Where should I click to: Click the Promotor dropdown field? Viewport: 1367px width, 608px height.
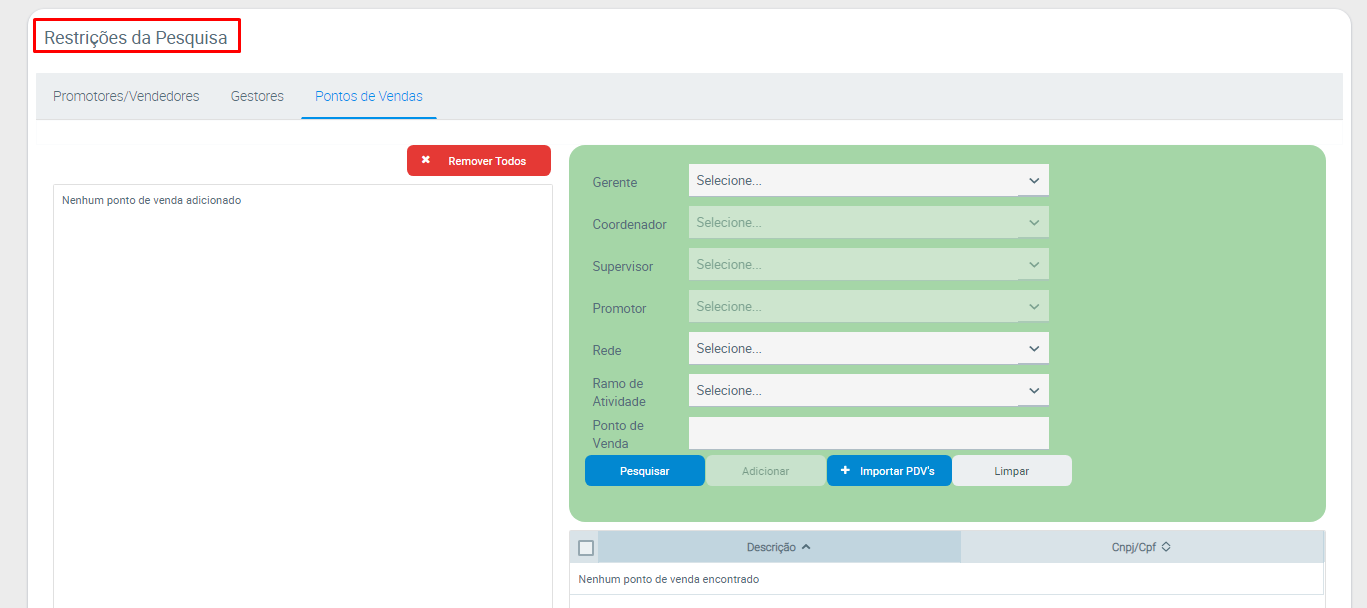click(868, 307)
